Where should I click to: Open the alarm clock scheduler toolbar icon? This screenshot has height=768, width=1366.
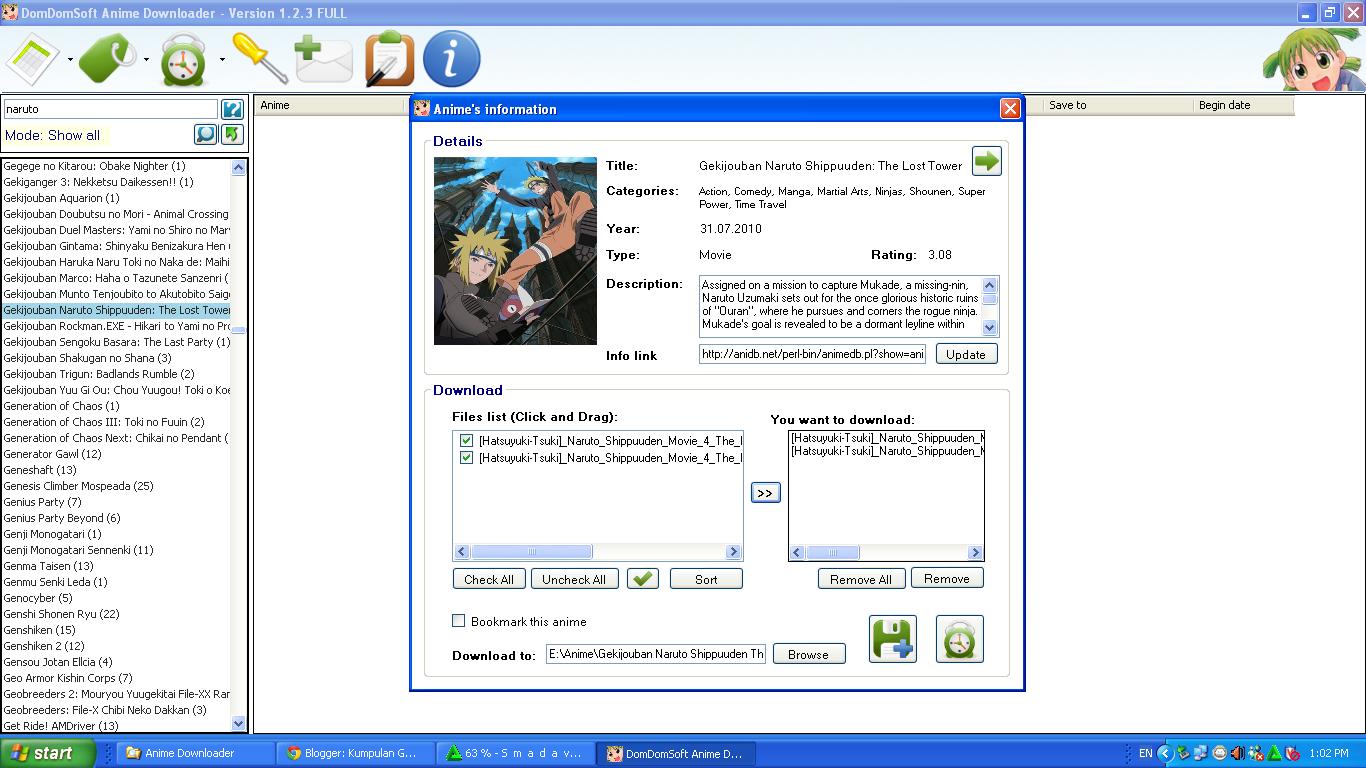(184, 60)
